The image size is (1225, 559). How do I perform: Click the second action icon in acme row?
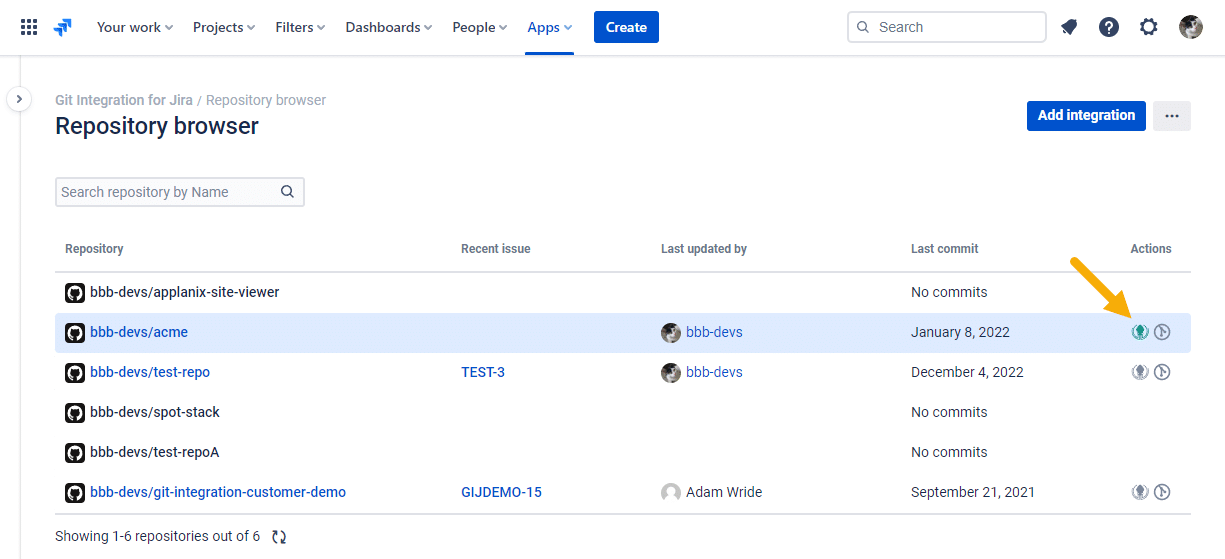pos(1162,332)
